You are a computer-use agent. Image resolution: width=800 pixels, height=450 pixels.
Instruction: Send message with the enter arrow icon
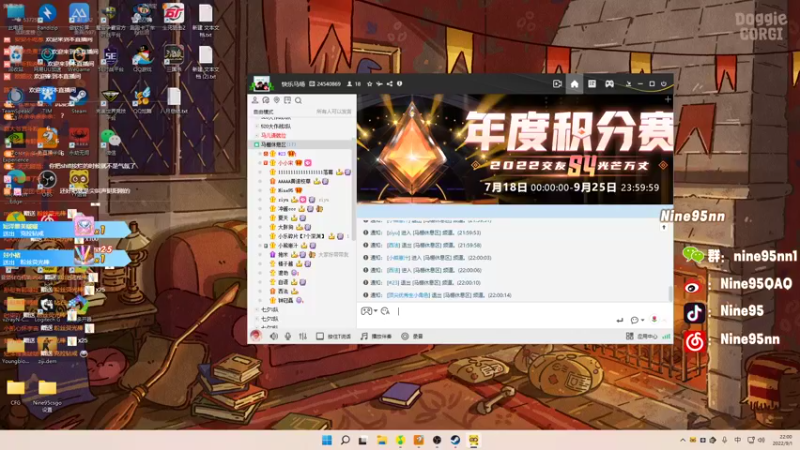click(x=619, y=320)
